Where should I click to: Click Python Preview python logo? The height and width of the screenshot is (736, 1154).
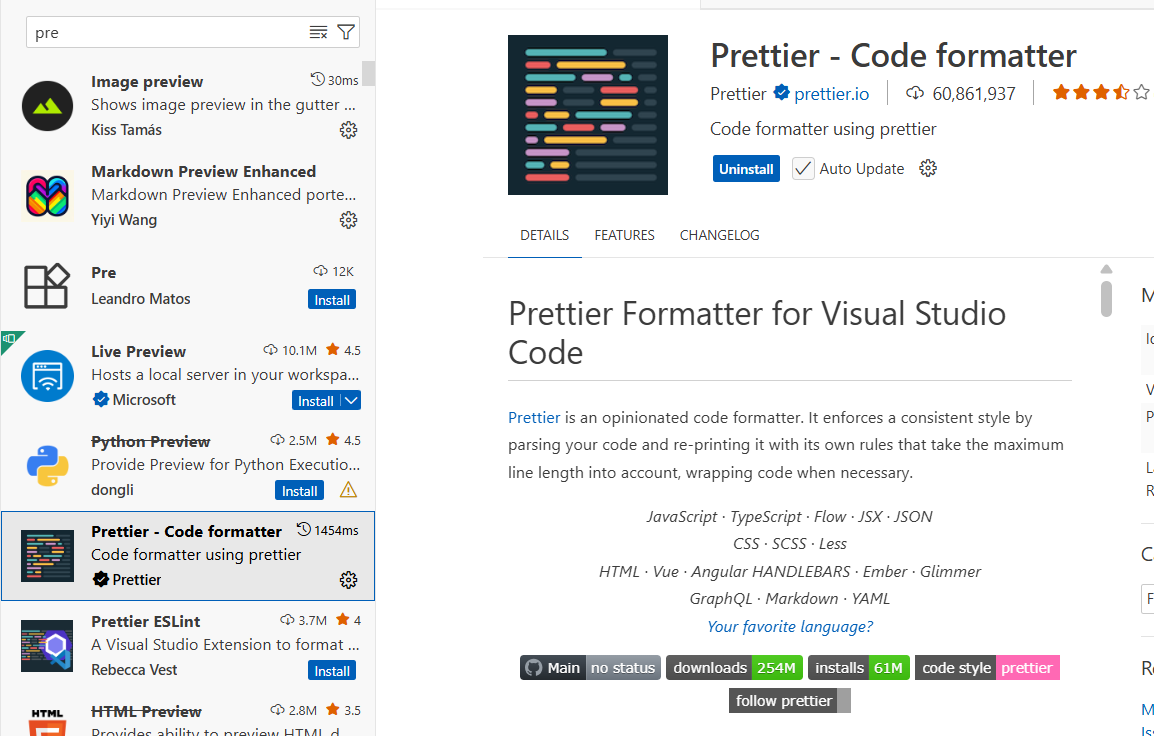point(47,465)
